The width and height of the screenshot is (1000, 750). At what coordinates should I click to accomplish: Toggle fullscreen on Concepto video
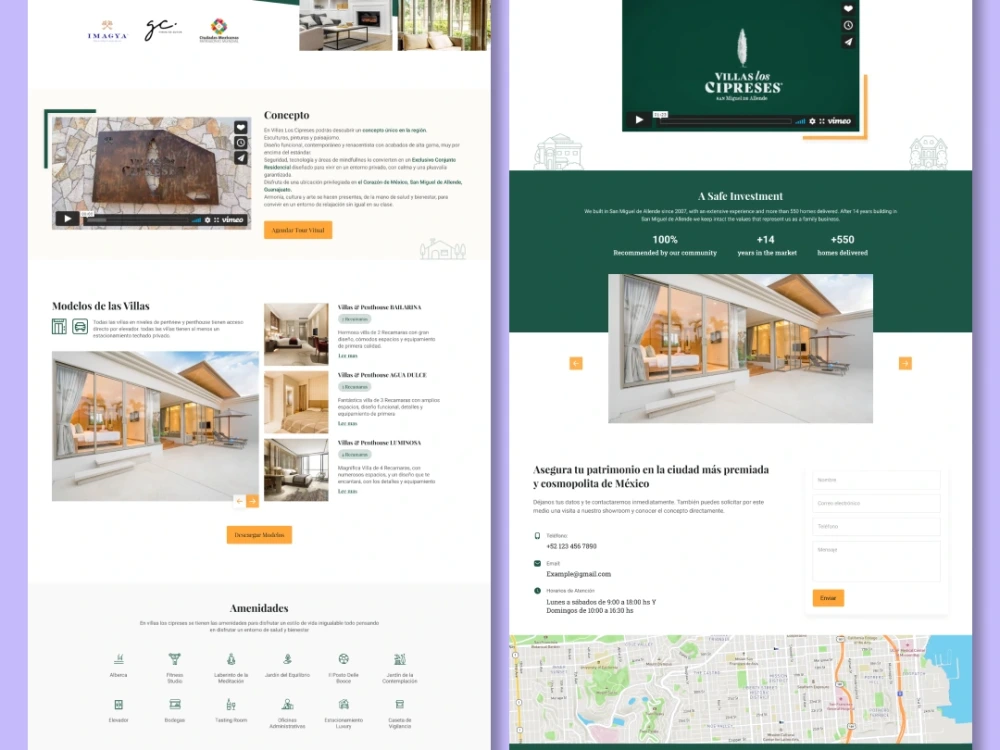coord(217,220)
